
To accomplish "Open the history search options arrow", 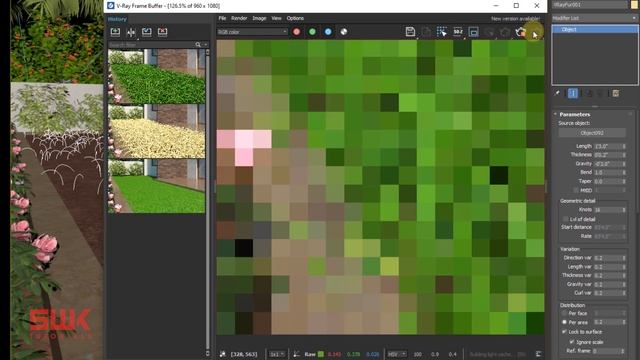I will [205, 44].
